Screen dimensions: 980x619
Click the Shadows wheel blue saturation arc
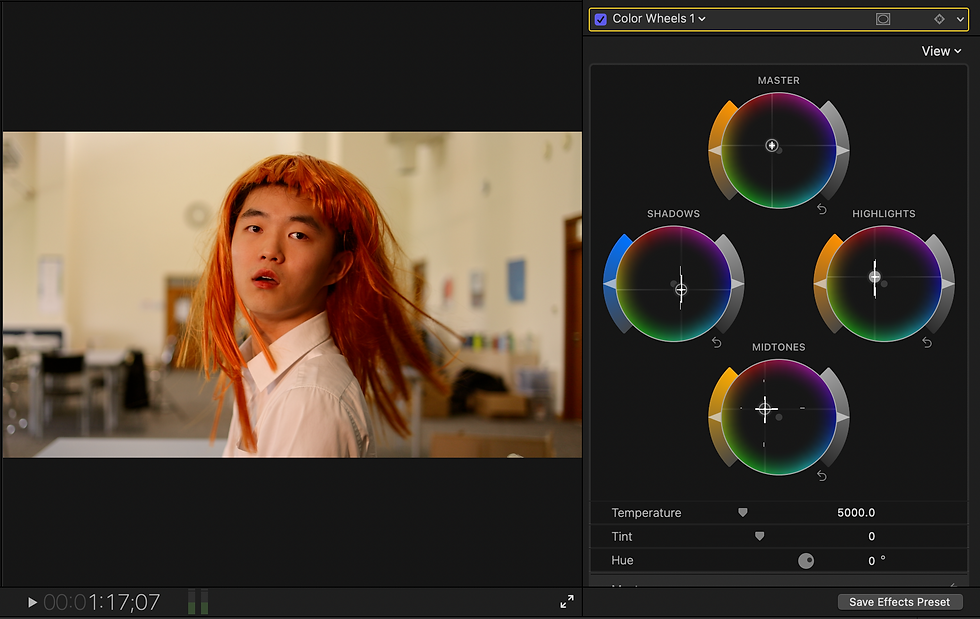pos(612,262)
